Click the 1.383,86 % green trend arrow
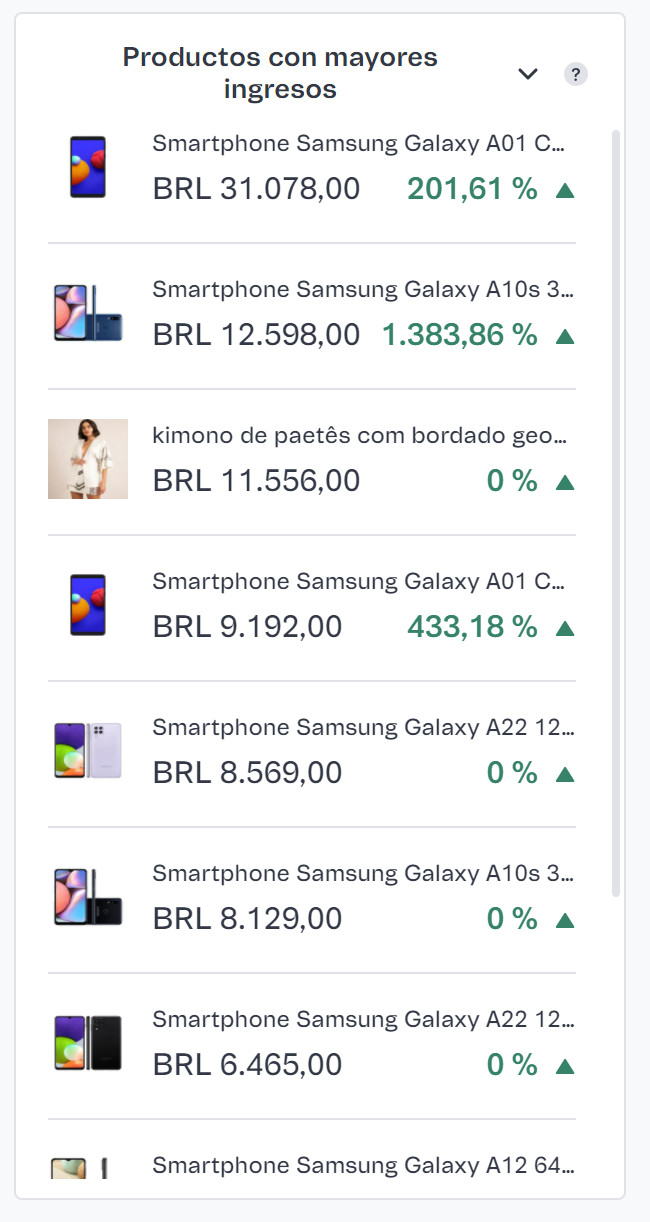 pyautogui.click(x=565, y=336)
